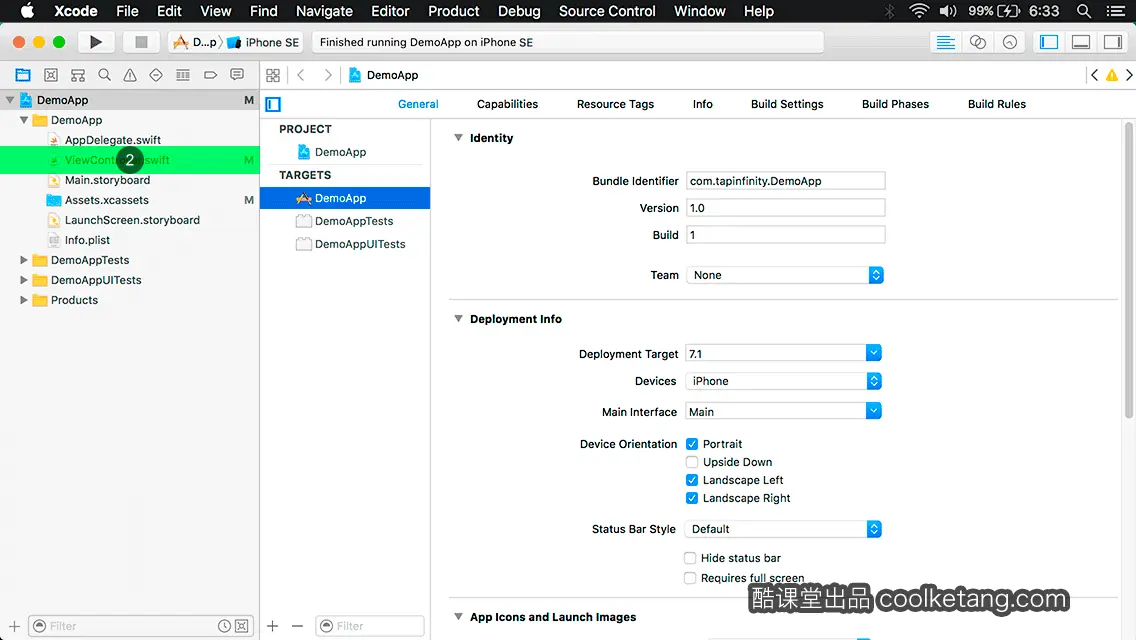Collapse App Icons and Launch Images section

[458, 616]
